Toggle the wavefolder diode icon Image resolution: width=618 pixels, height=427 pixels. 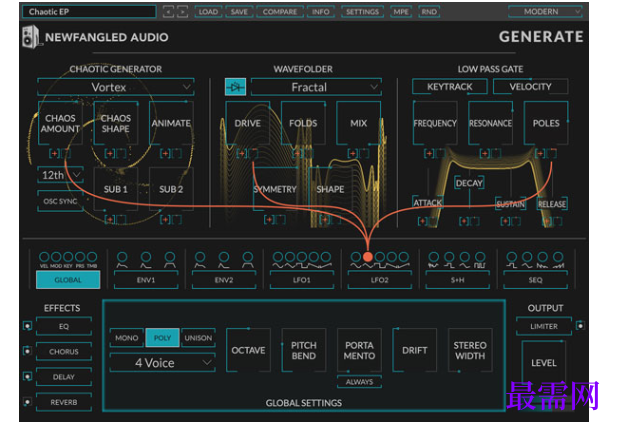click(235, 87)
